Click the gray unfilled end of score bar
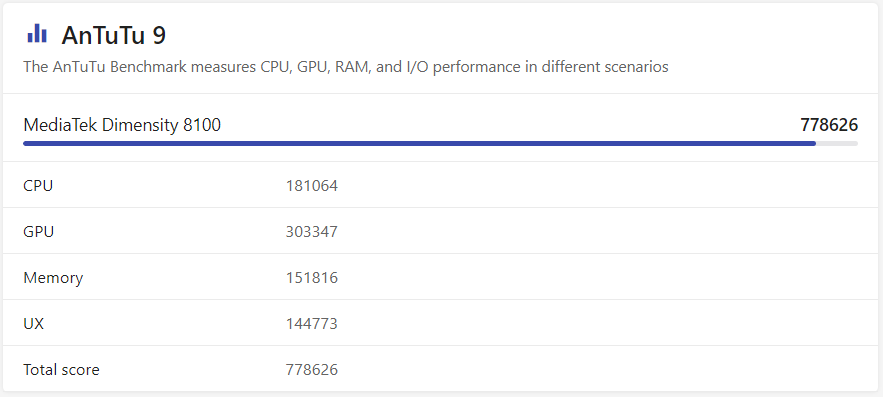The width and height of the screenshot is (883, 397). [837, 144]
